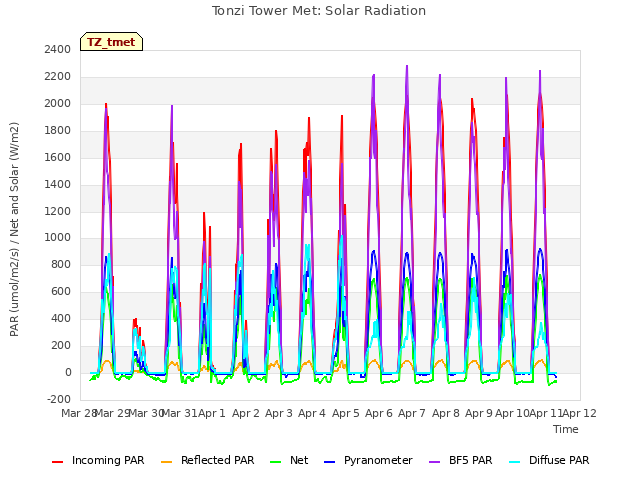The width and height of the screenshot is (640, 480).
Task: Click the 800 y-axis tick label
Action: (x=61, y=264)
